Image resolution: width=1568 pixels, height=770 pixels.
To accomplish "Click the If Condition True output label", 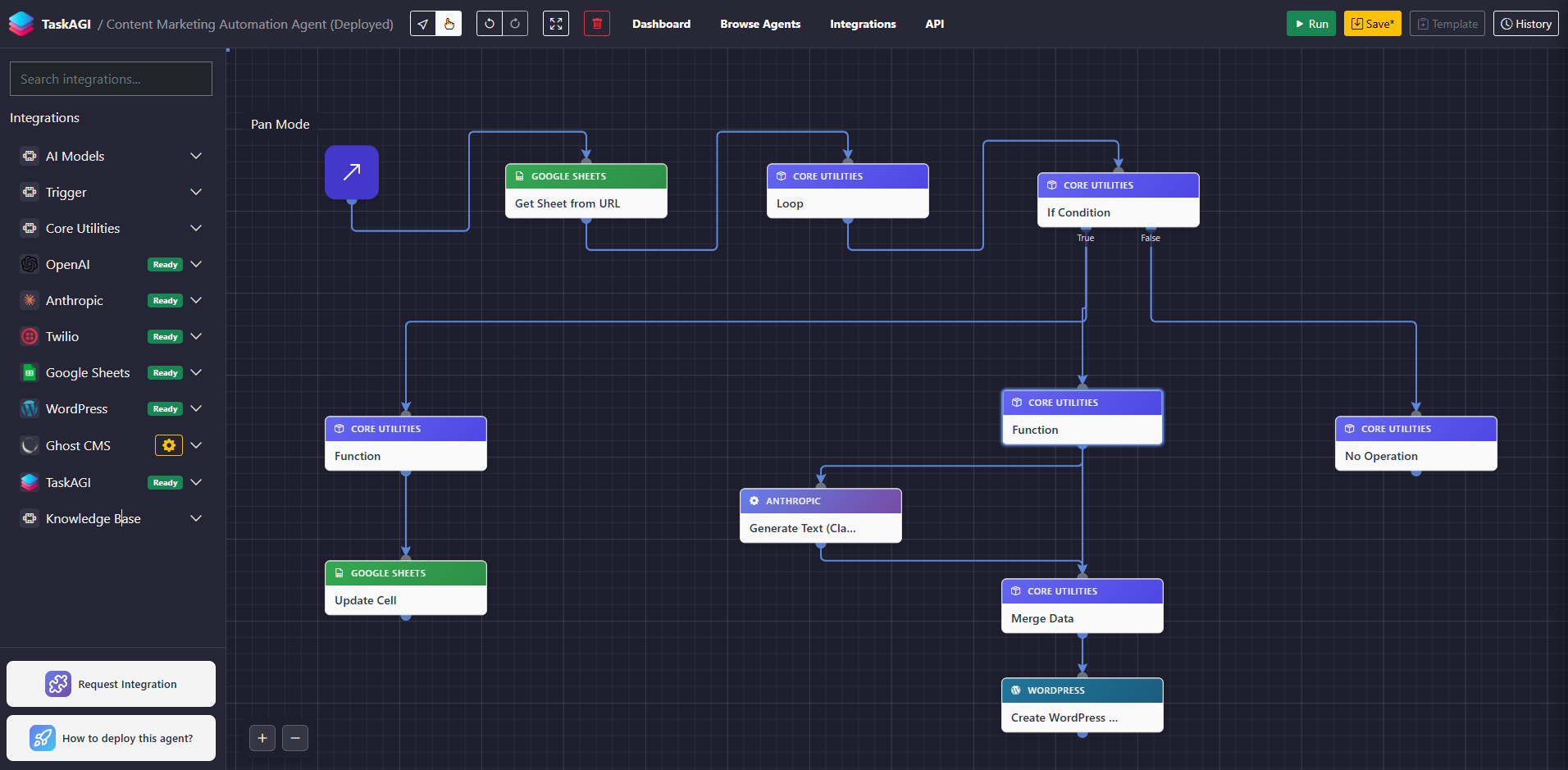I will tap(1086, 238).
